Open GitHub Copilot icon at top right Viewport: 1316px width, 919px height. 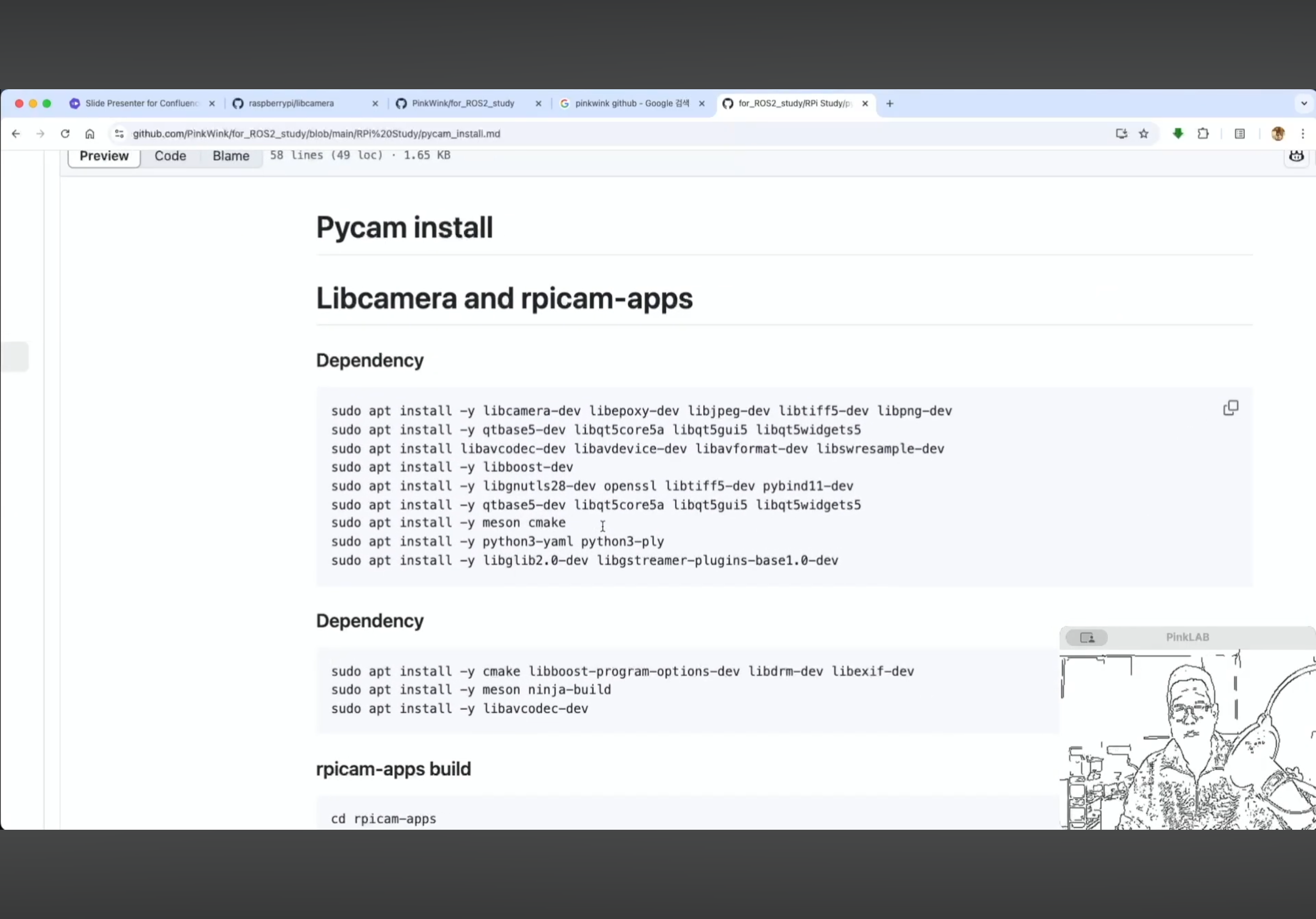tap(1297, 155)
